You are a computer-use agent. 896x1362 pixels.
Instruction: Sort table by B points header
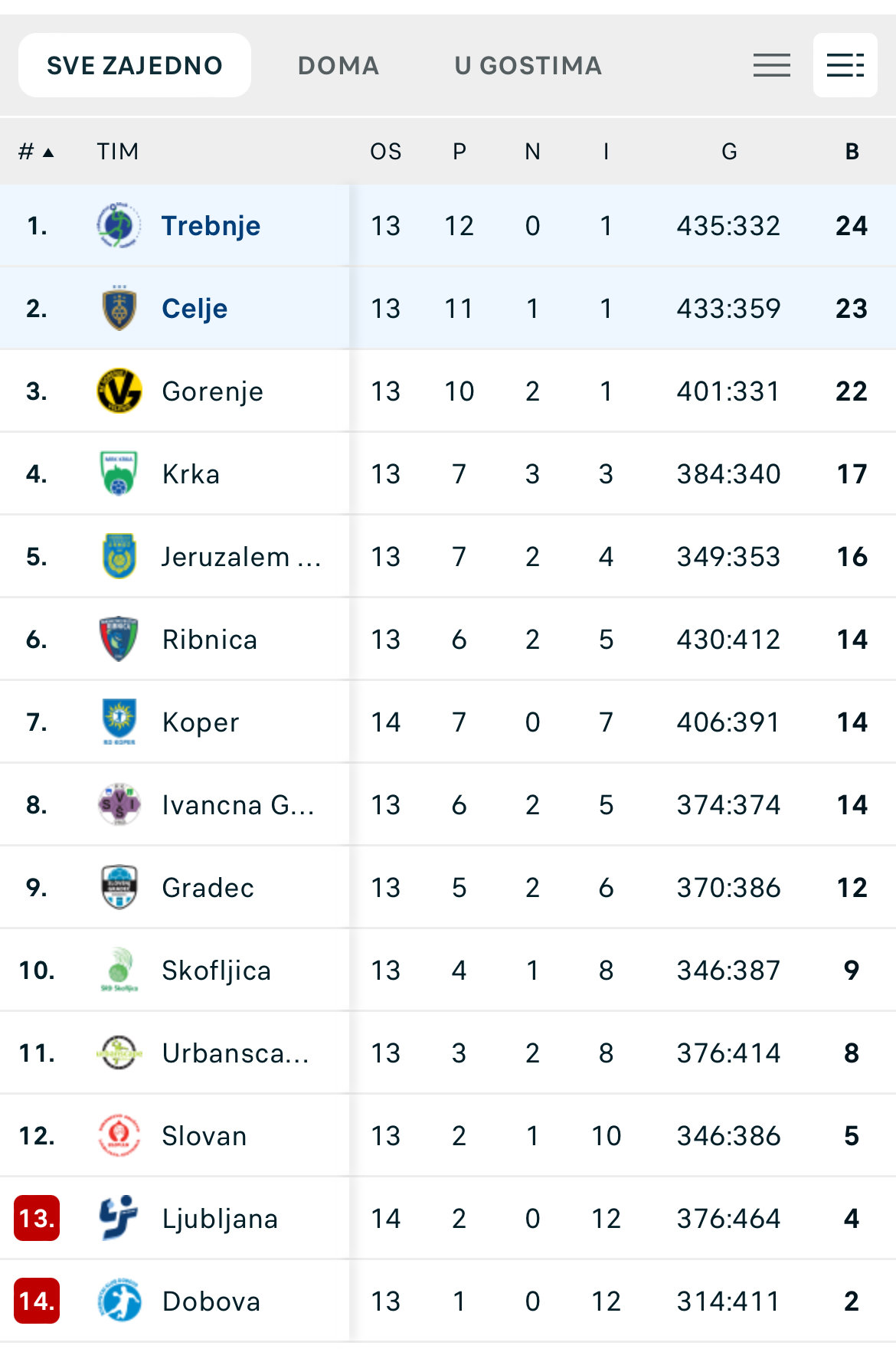click(x=852, y=152)
